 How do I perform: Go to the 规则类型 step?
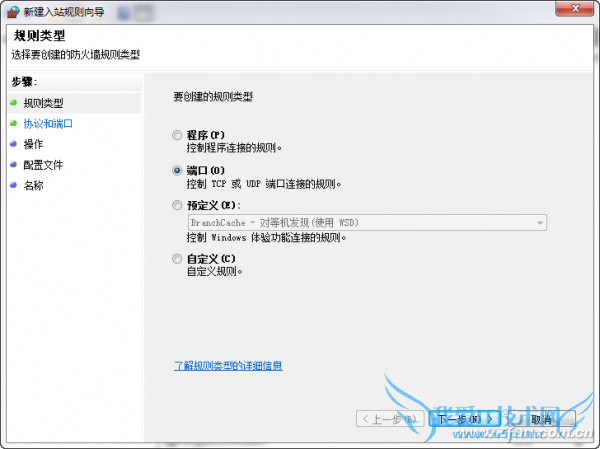click(x=44, y=103)
